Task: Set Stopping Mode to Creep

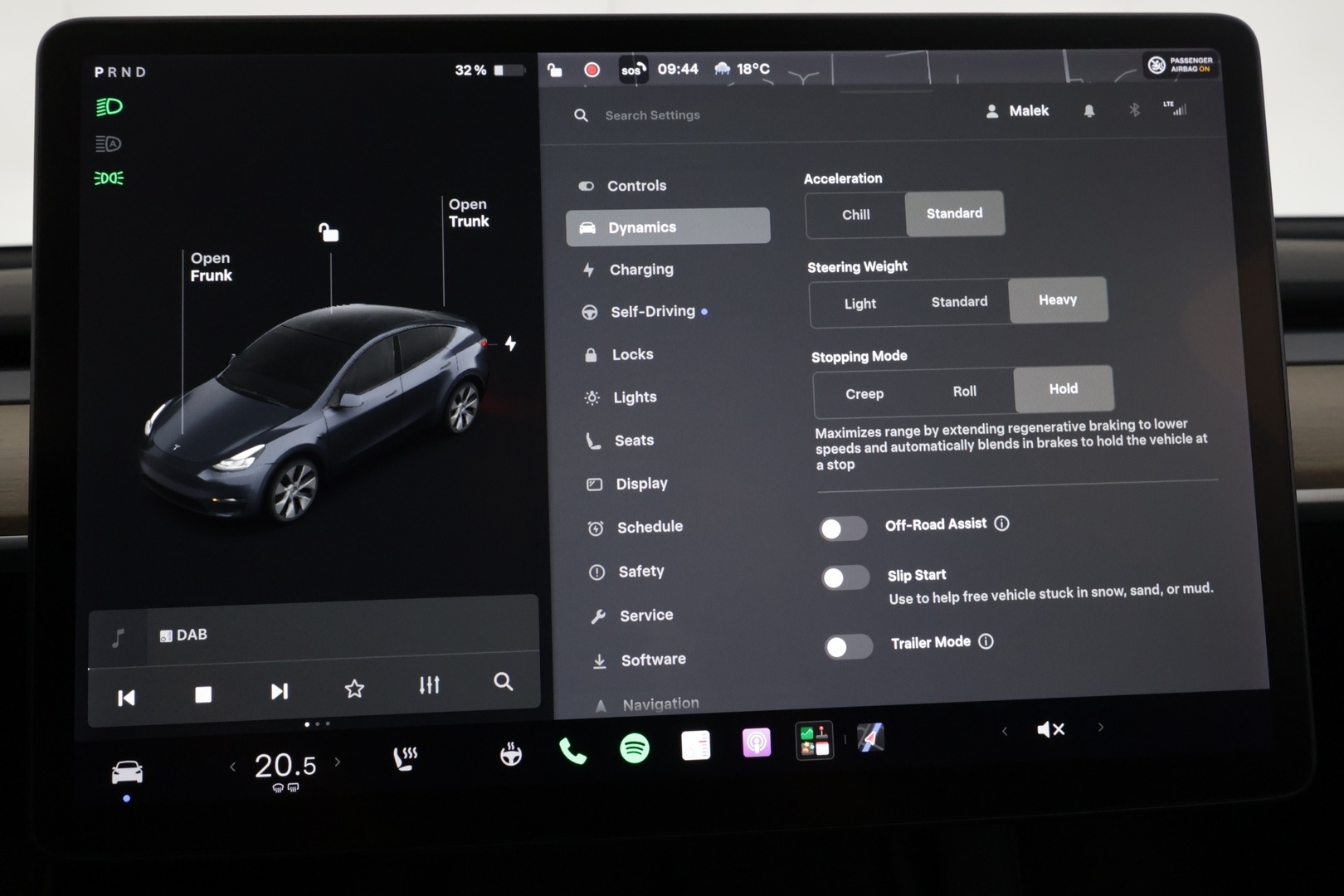Action: tap(864, 393)
